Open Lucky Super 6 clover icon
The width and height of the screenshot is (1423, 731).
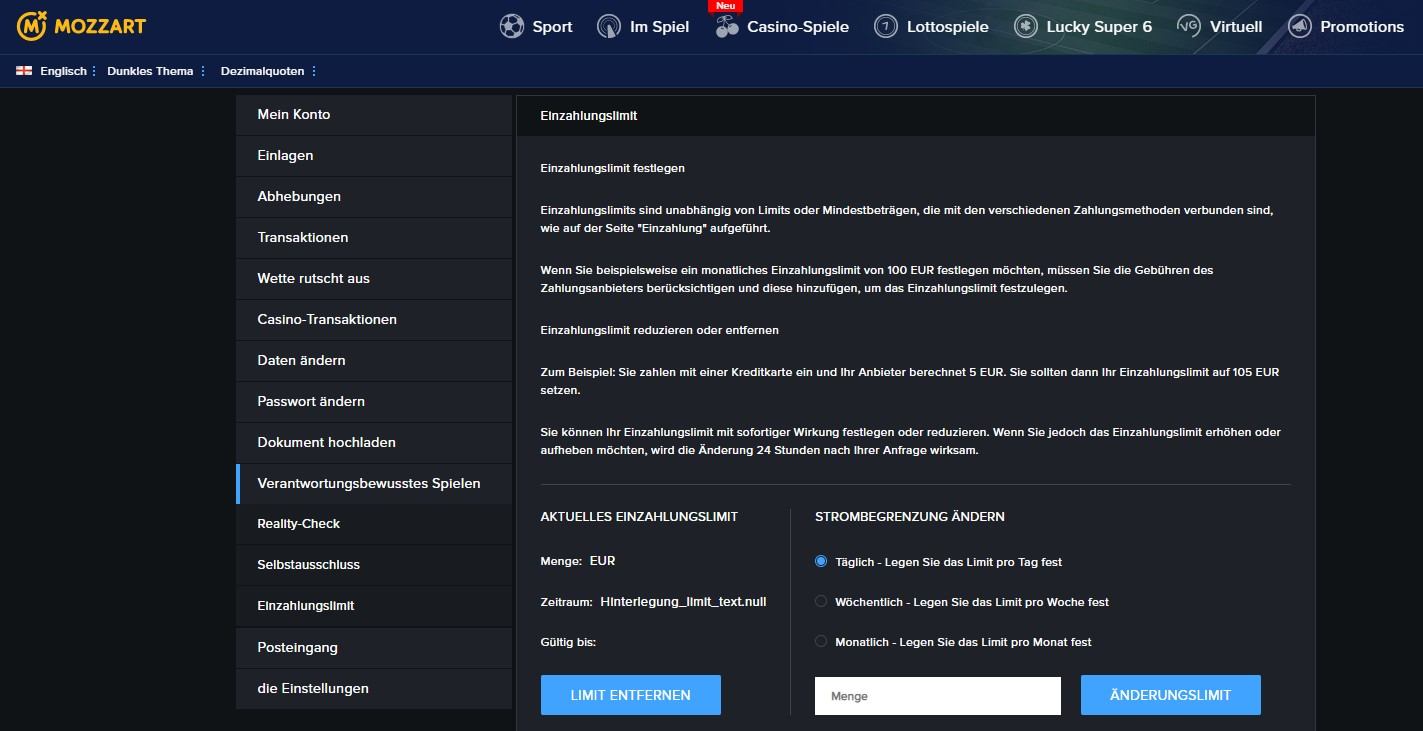1026,27
